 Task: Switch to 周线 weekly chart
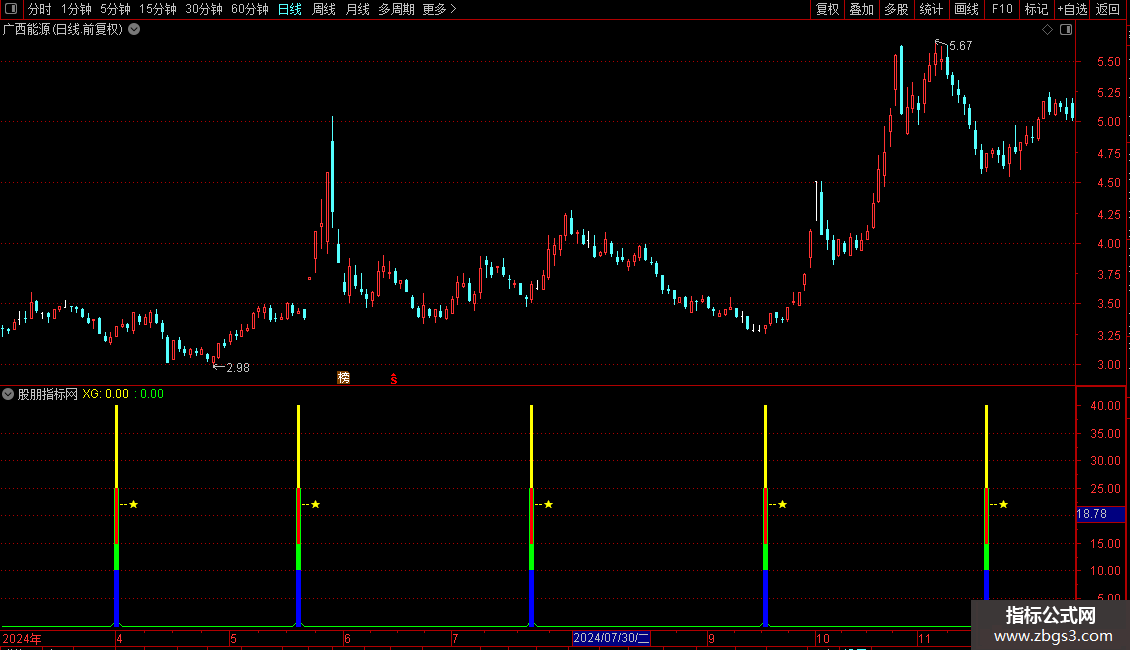(324, 9)
